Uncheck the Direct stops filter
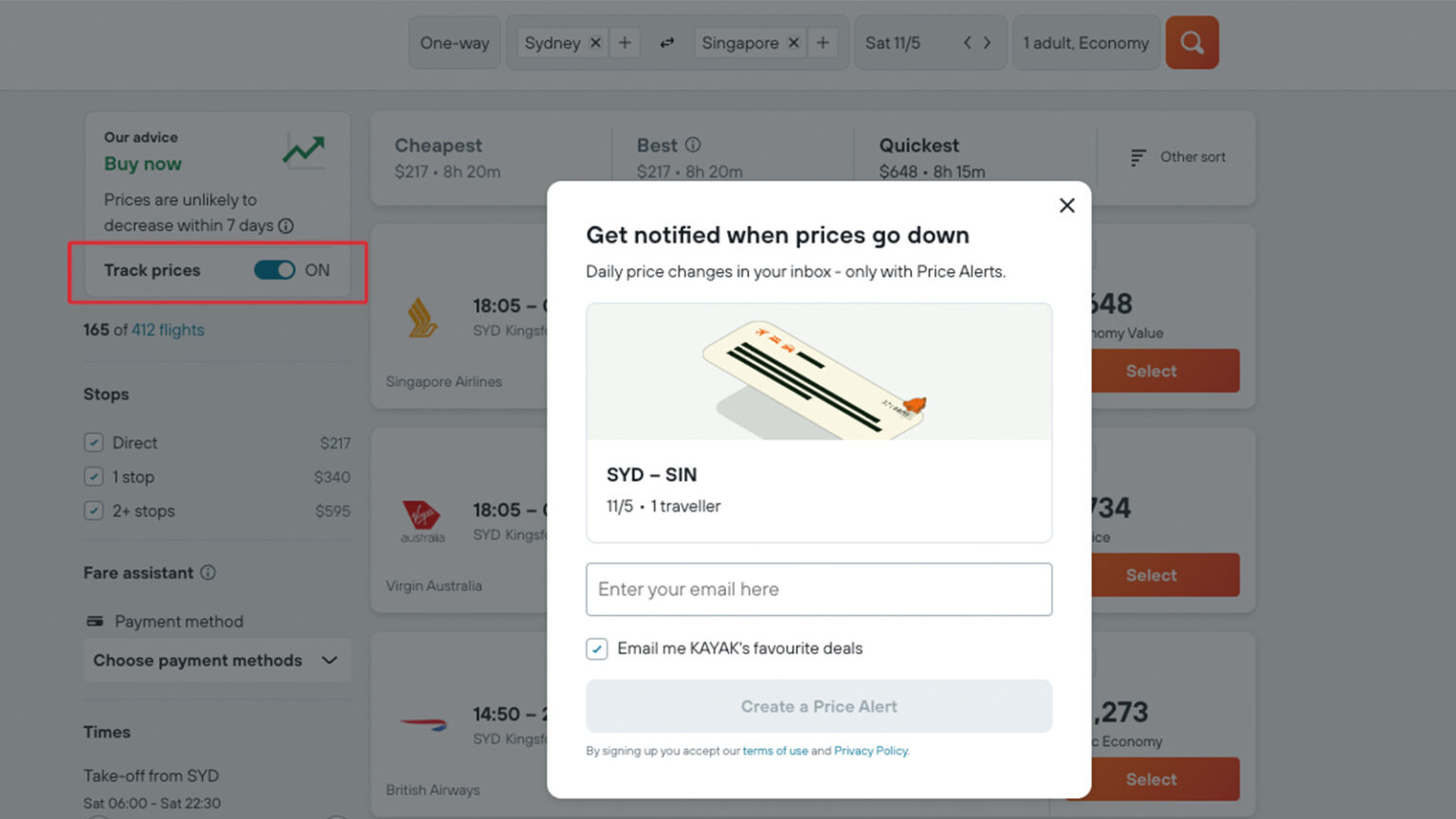This screenshot has height=819, width=1456. pyautogui.click(x=93, y=442)
